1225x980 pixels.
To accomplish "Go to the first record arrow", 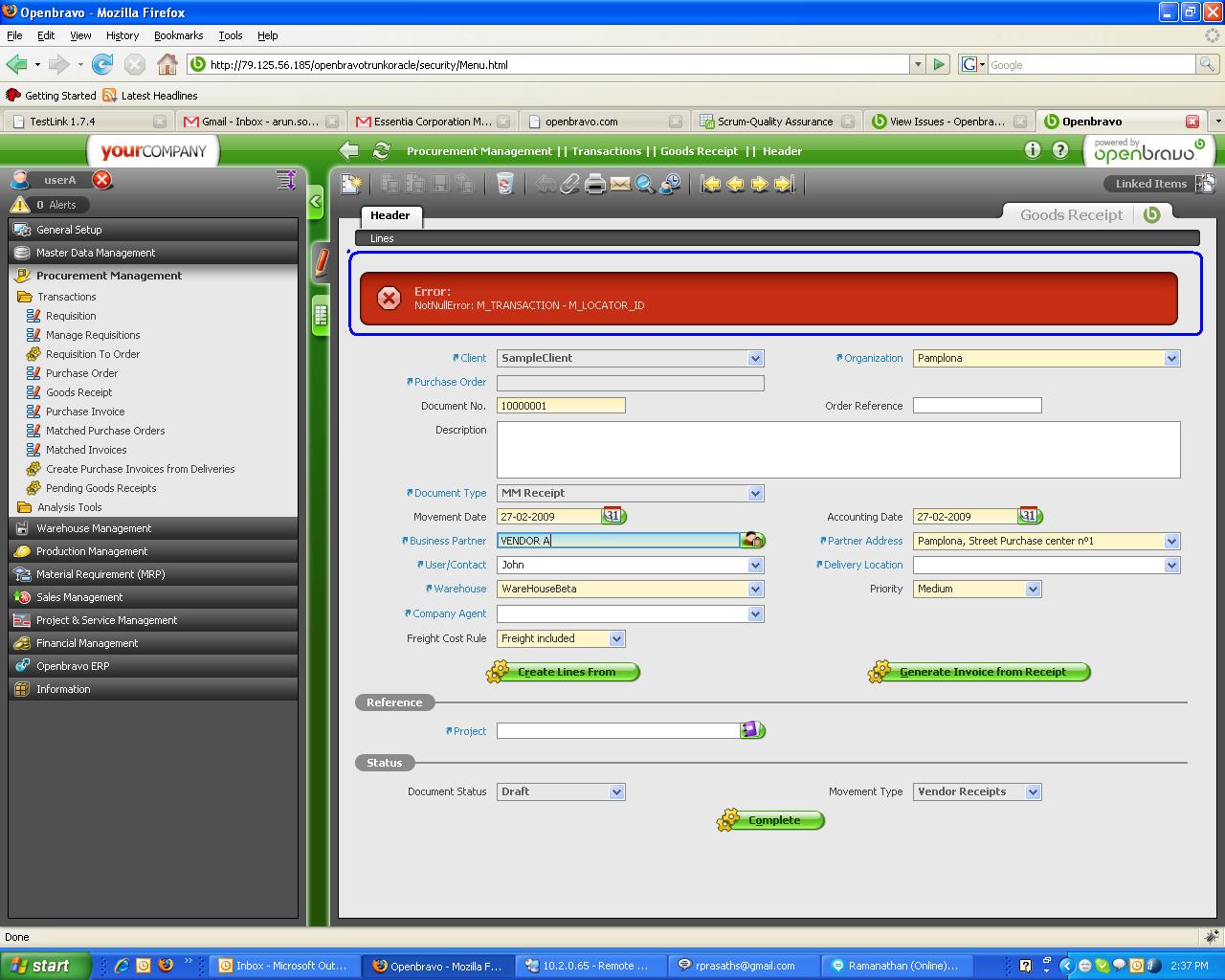I will pyautogui.click(x=710, y=184).
